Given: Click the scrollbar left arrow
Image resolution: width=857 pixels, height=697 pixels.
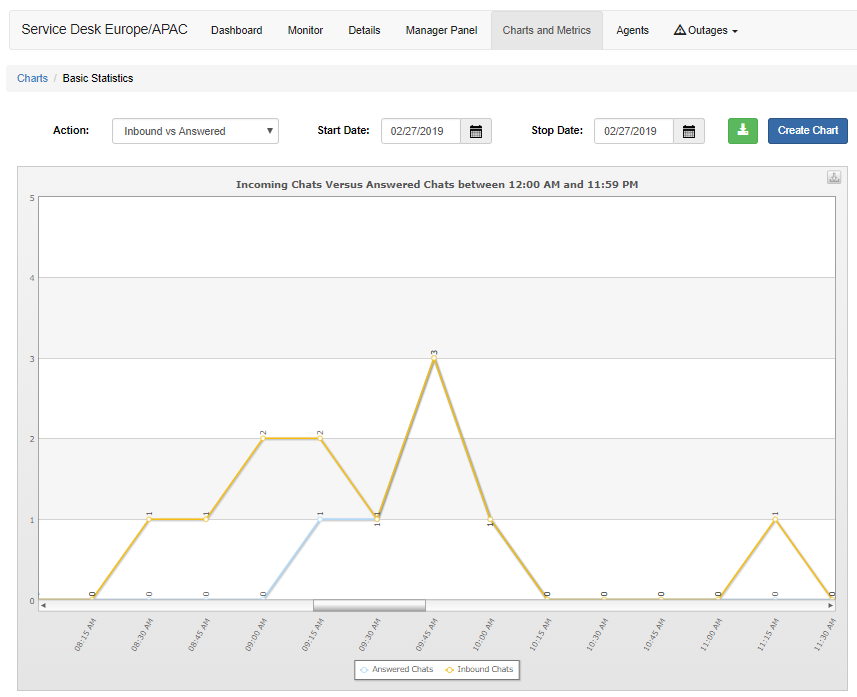Looking at the screenshot, I should coord(43,606).
